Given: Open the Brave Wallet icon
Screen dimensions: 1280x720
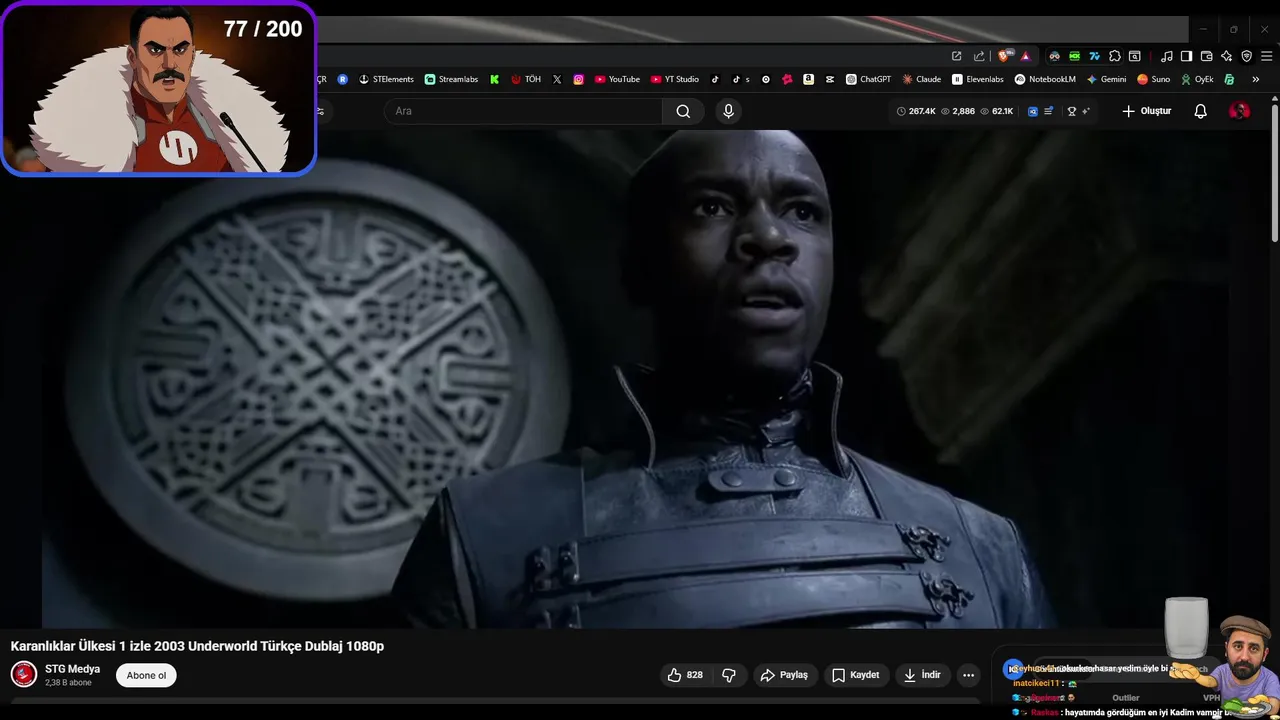Looking at the screenshot, I should pyautogui.click(x=1206, y=56).
